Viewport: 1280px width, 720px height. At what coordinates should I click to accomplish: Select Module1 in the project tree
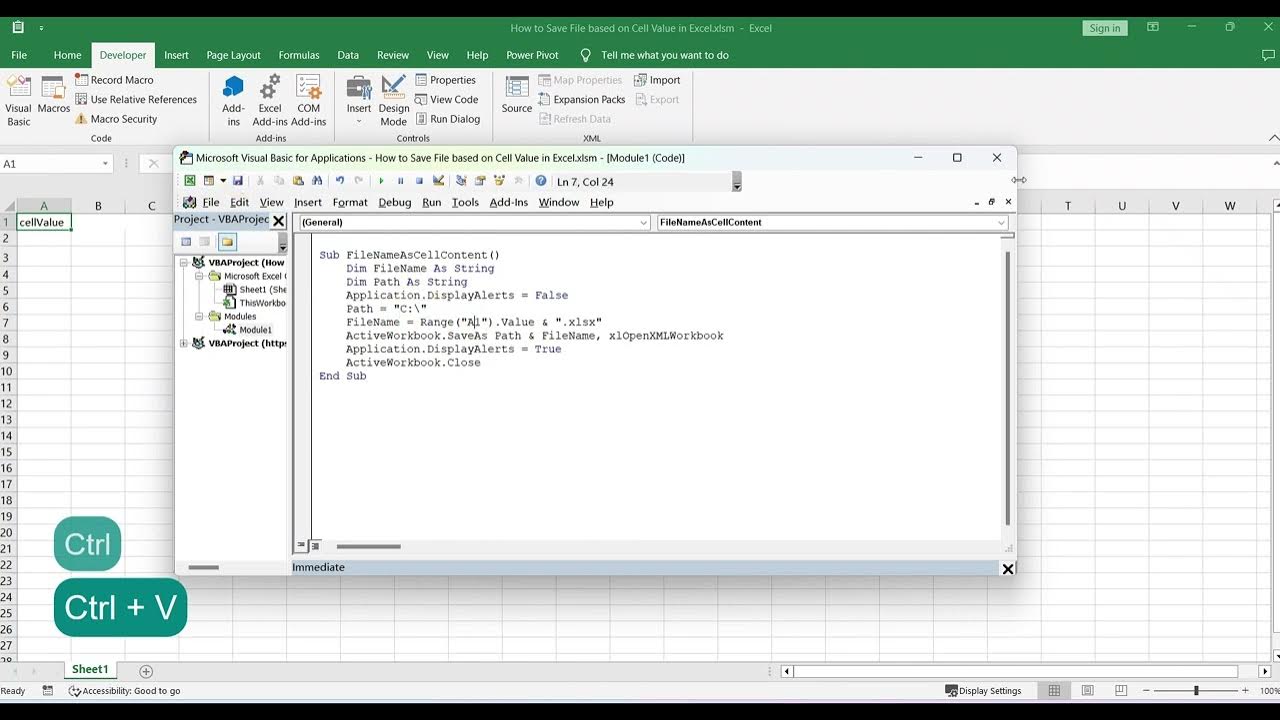[x=255, y=330]
